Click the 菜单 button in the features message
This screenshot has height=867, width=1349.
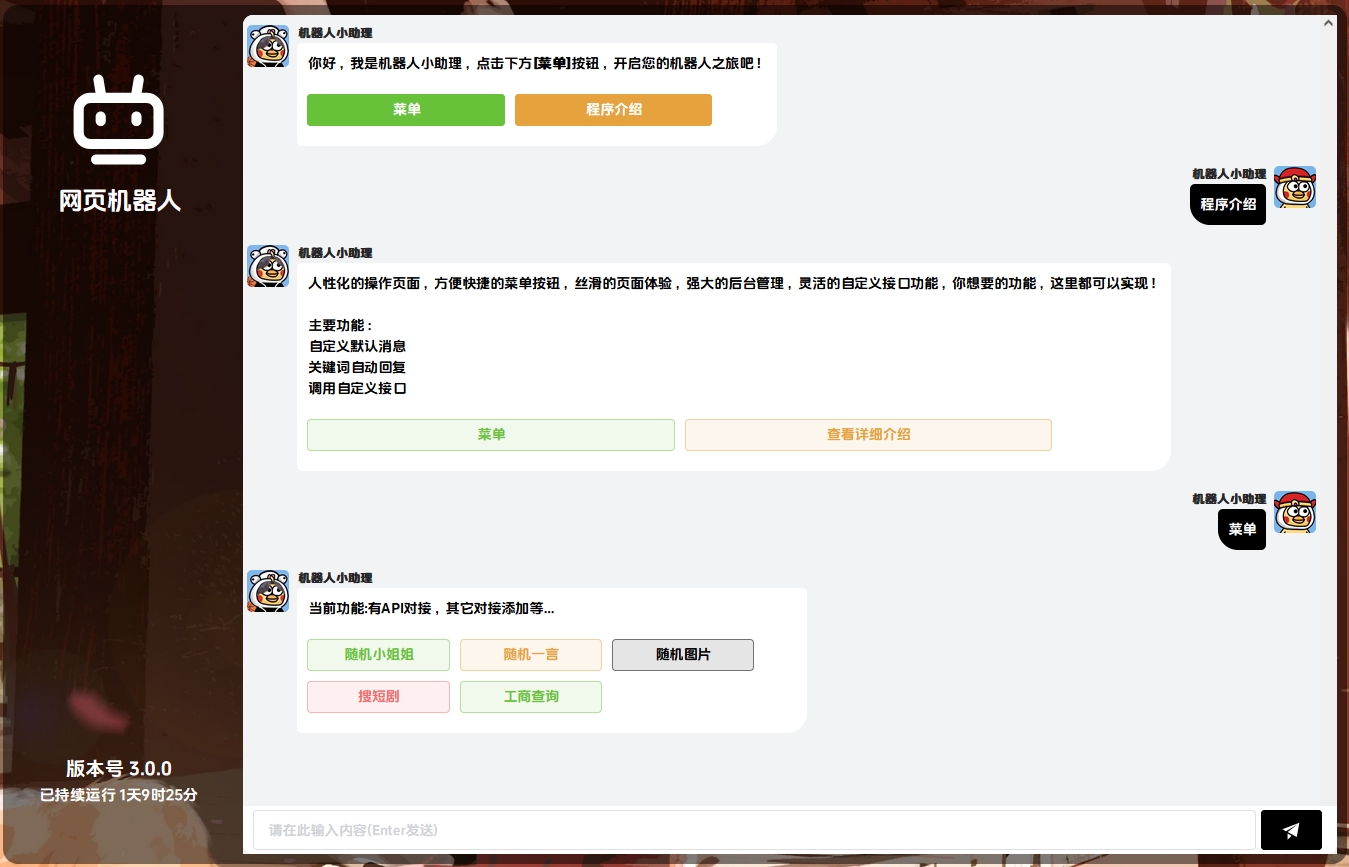(x=490, y=434)
